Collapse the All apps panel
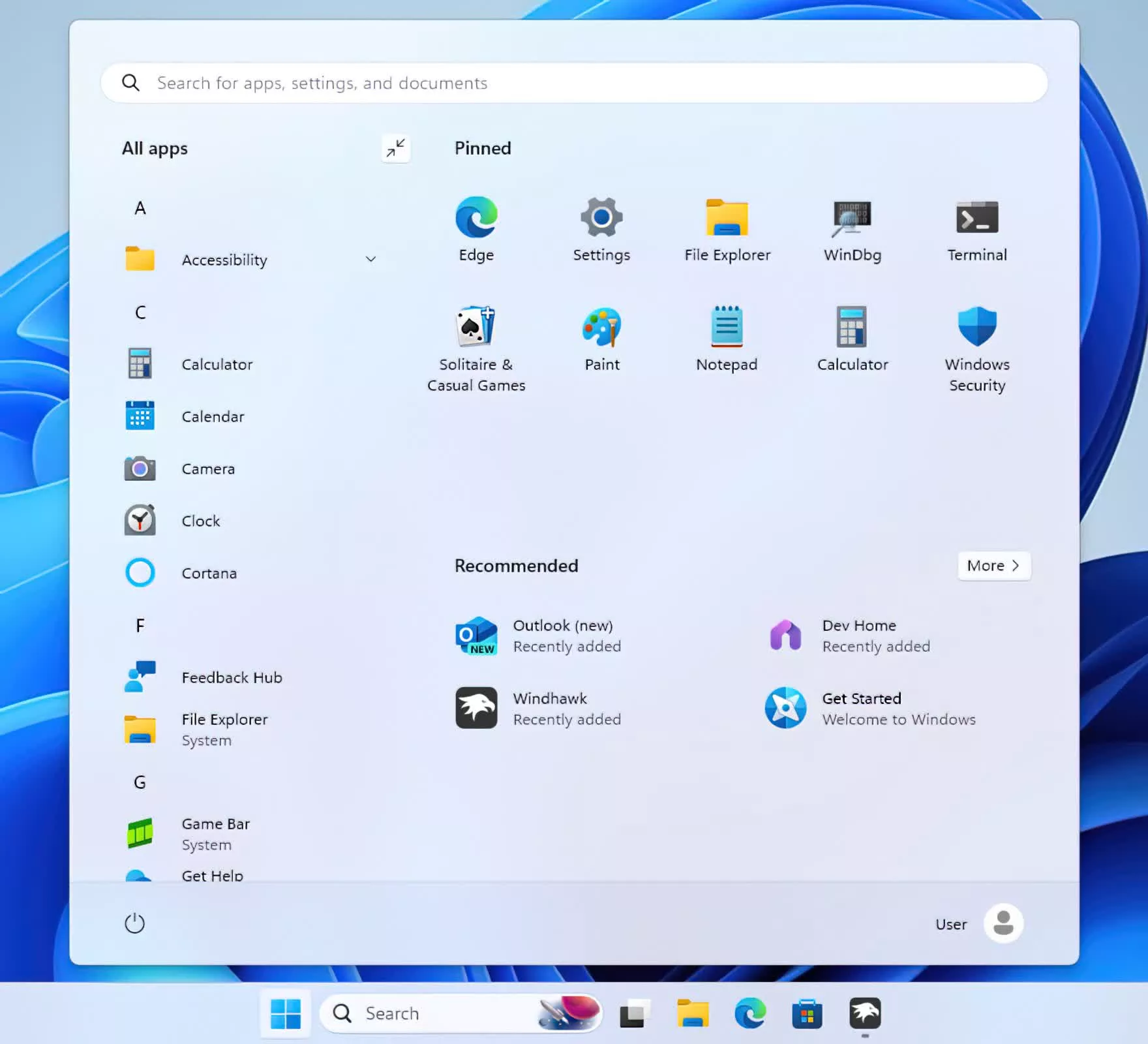The height and width of the screenshot is (1044, 1148). click(x=395, y=149)
